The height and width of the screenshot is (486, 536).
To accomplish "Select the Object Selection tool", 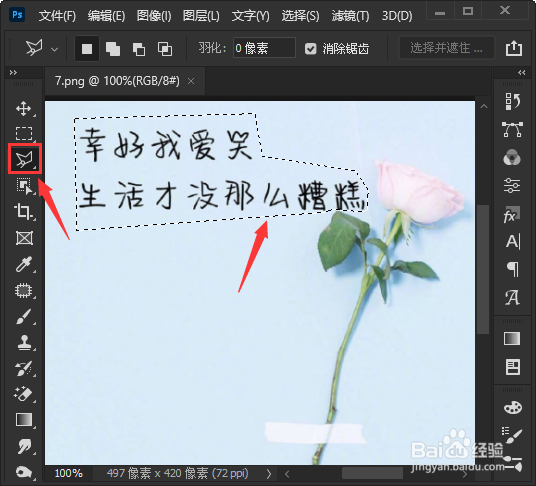I will pos(24,186).
